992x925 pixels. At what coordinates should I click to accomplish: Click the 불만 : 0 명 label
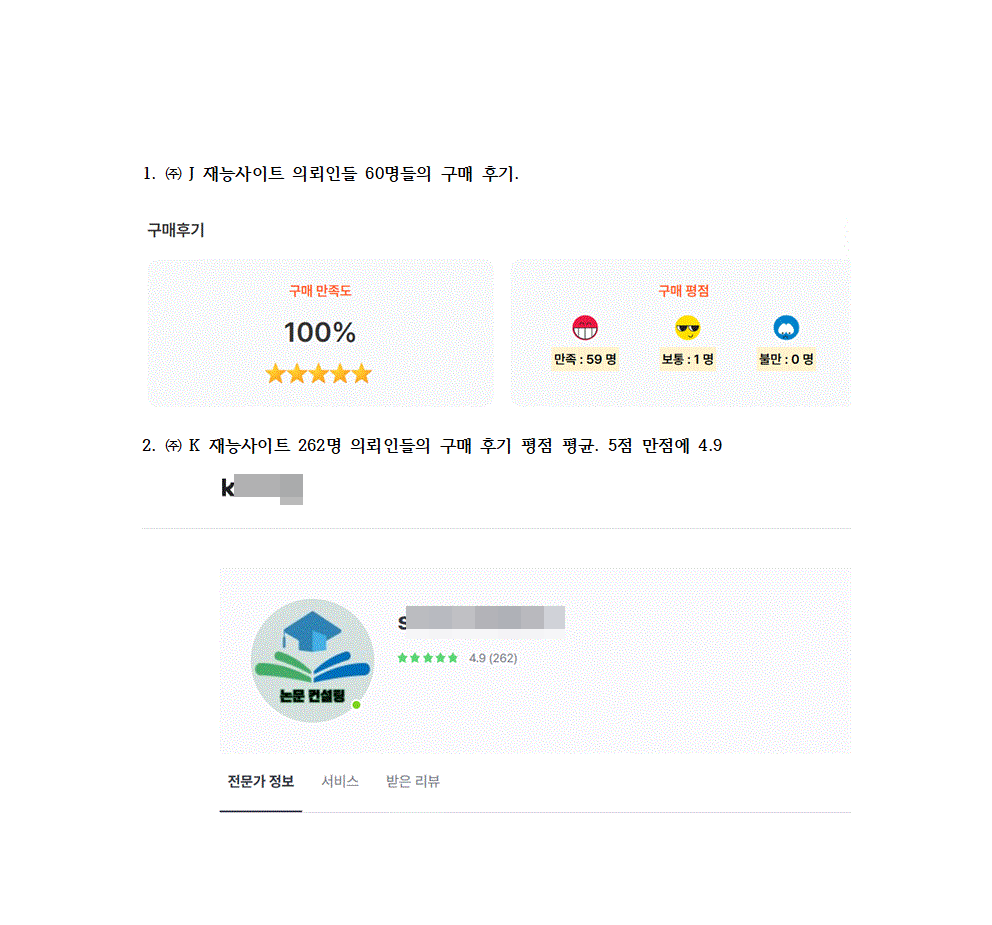[x=786, y=359]
